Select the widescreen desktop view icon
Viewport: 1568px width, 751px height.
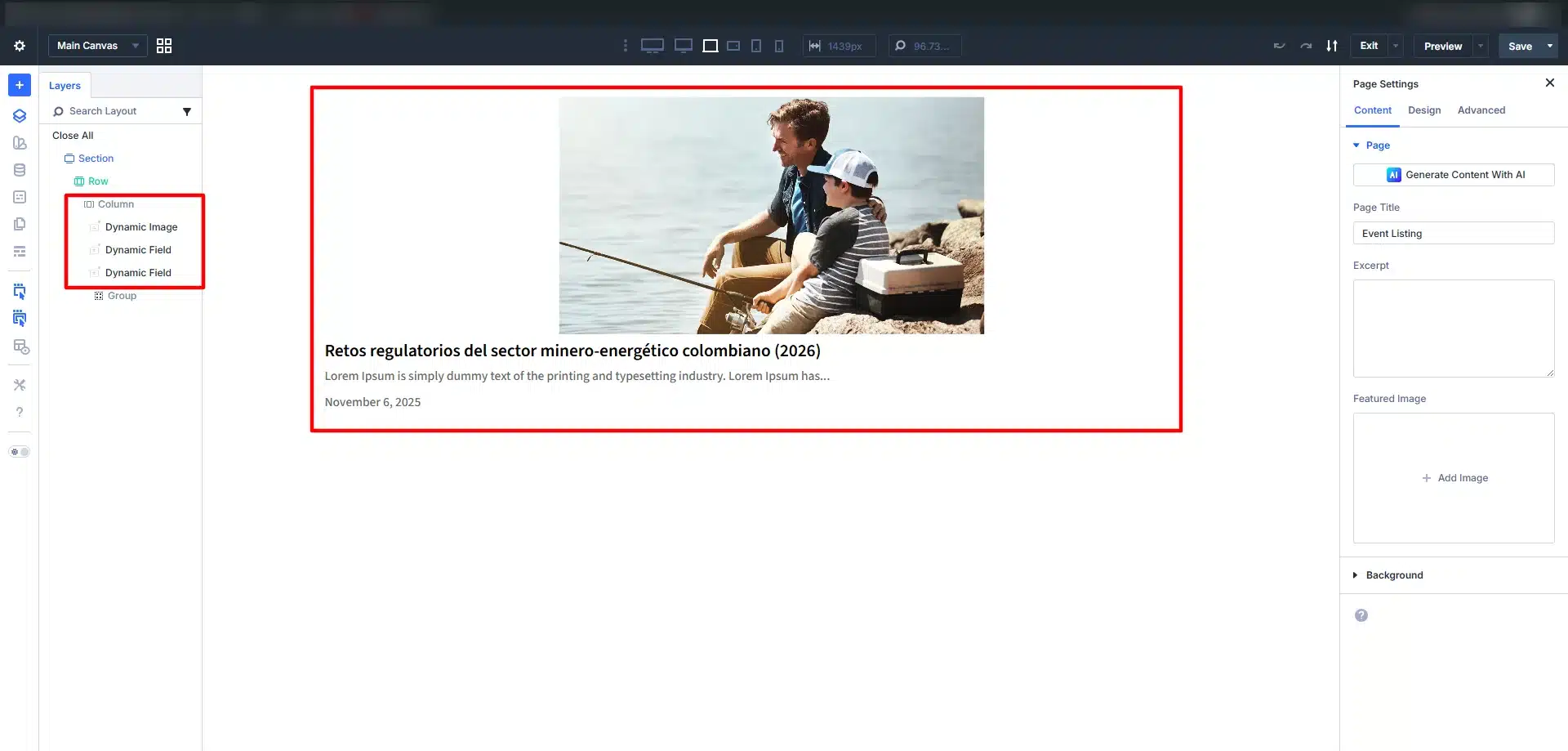[x=653, y=46]
